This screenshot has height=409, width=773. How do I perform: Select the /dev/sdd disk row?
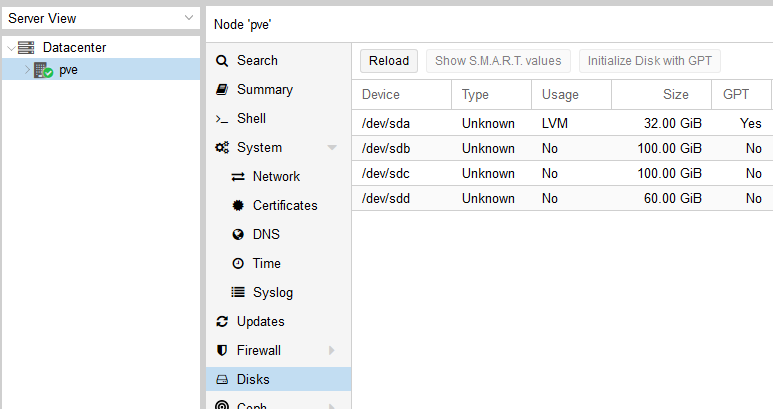coord(562,198)
